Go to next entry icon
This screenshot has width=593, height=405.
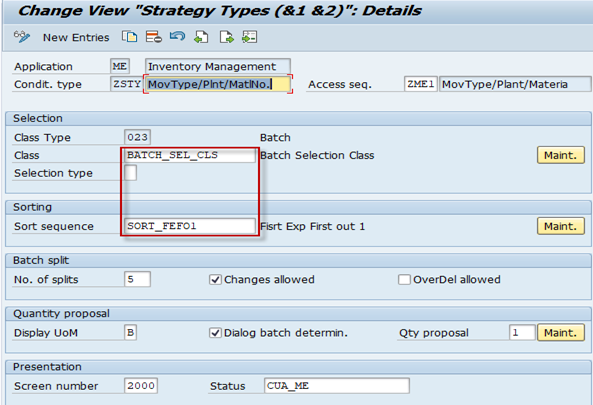[x=226, y=37]
